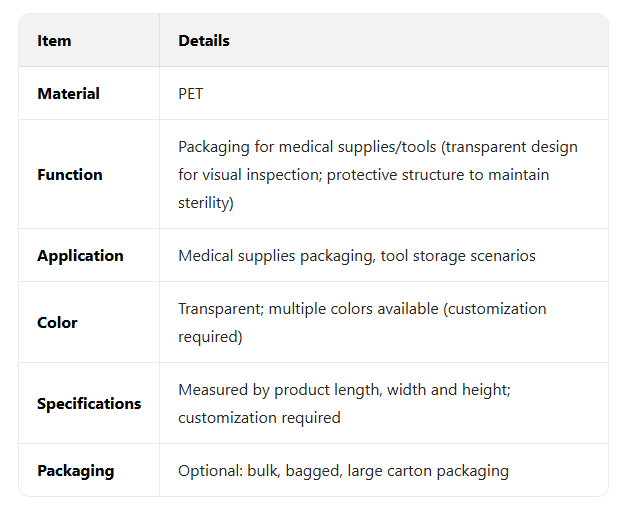The height and width of the screenshot is (509, 631).
Task: Click the "Details" column header
Action: tap(204, 41)
